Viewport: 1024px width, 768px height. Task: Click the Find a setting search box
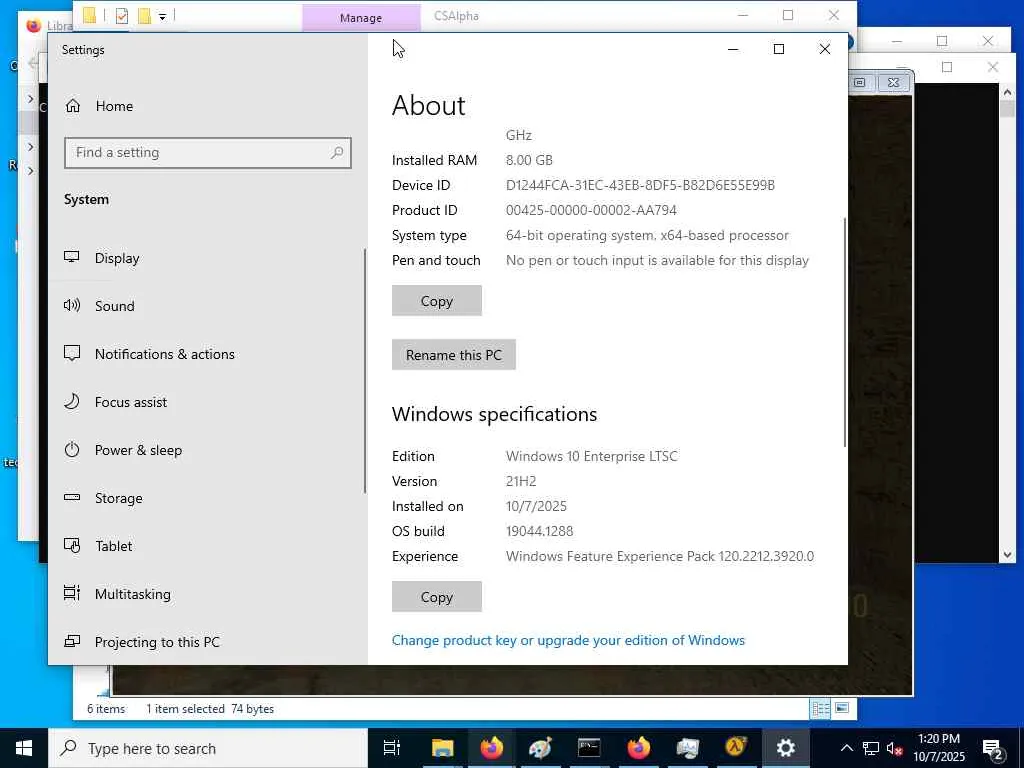coord(208,153)
